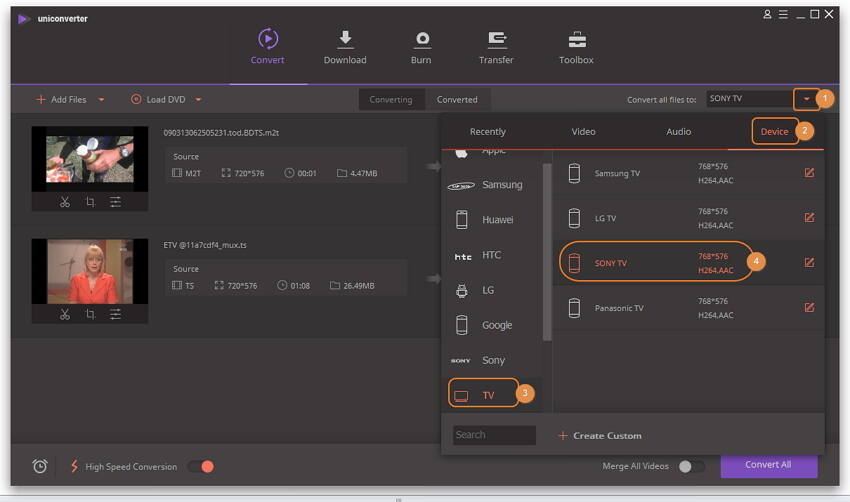Open the schedule alarm clock icon

[x=40, y=466]
